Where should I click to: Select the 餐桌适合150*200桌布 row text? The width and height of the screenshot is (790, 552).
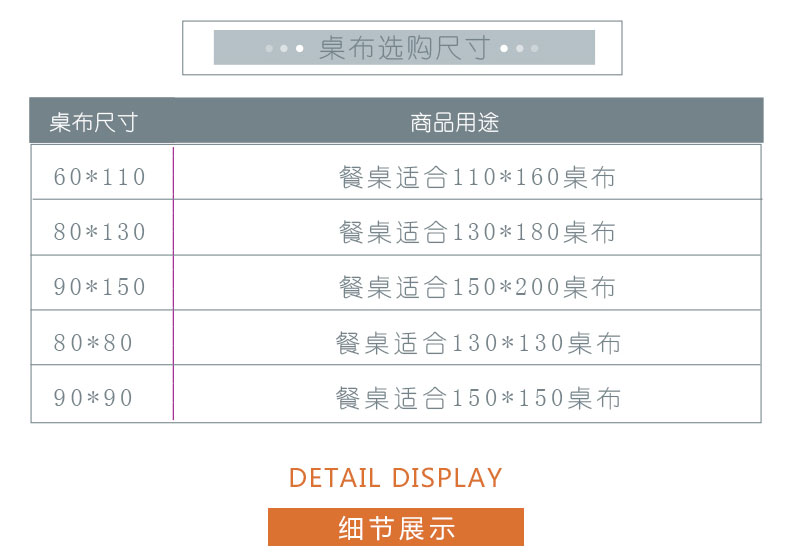click(477, 287)
